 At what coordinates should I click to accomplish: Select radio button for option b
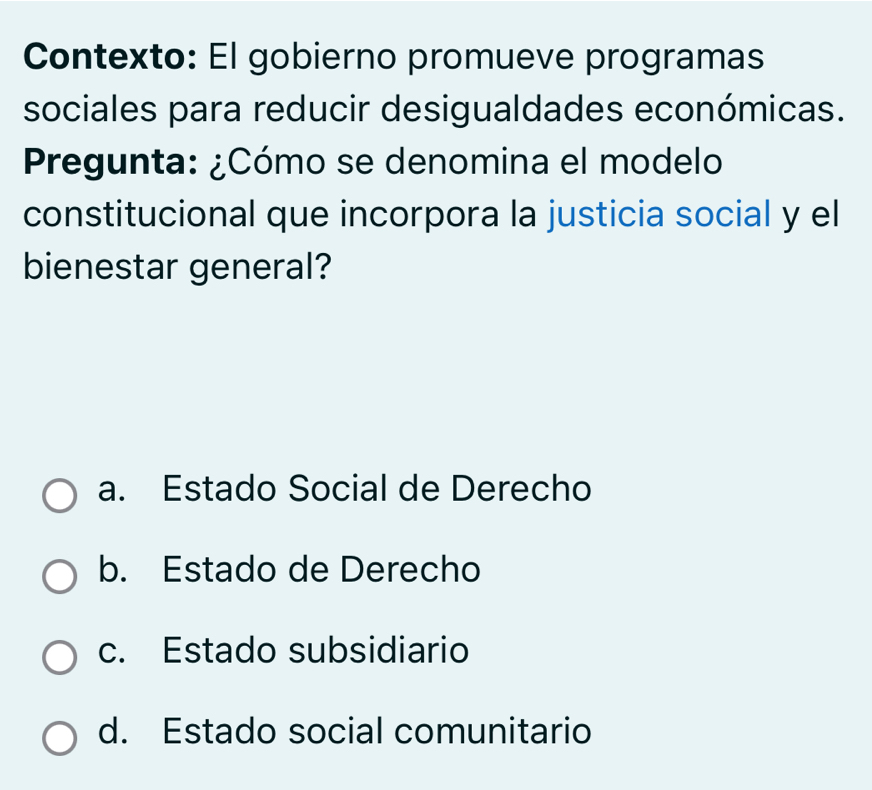click(x=60, y=577)
